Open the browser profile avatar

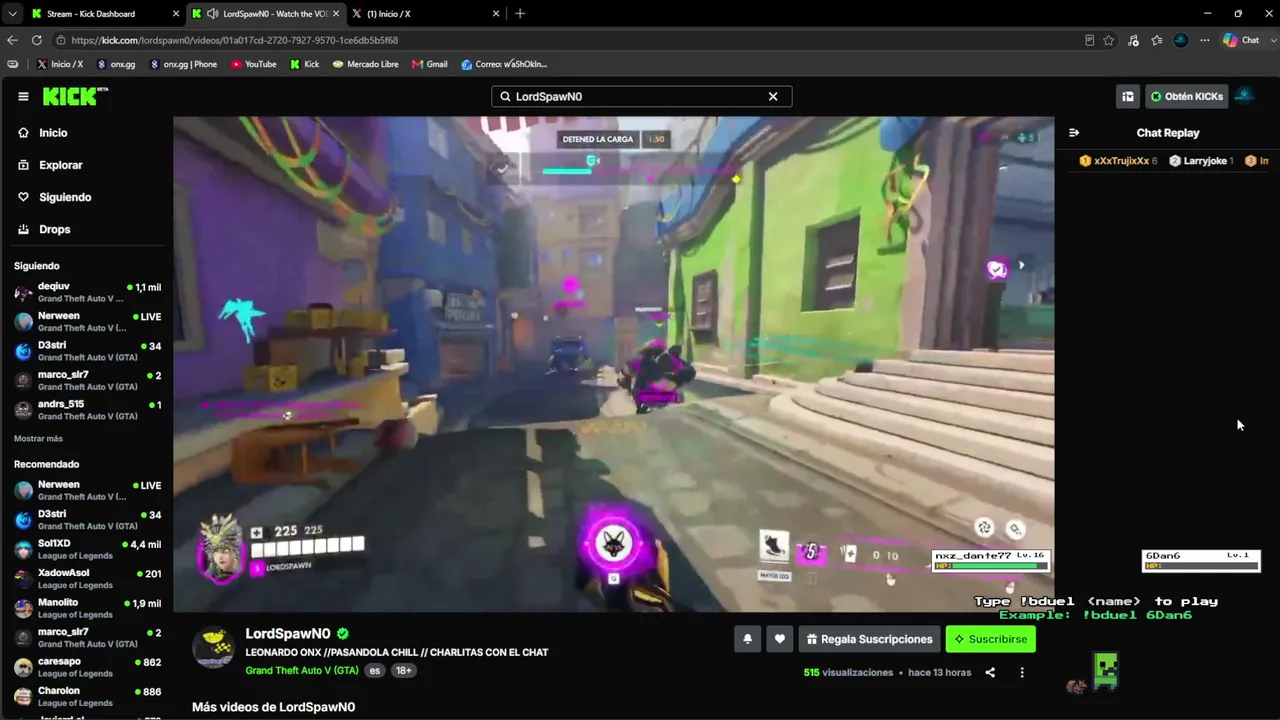point(1181,40)
